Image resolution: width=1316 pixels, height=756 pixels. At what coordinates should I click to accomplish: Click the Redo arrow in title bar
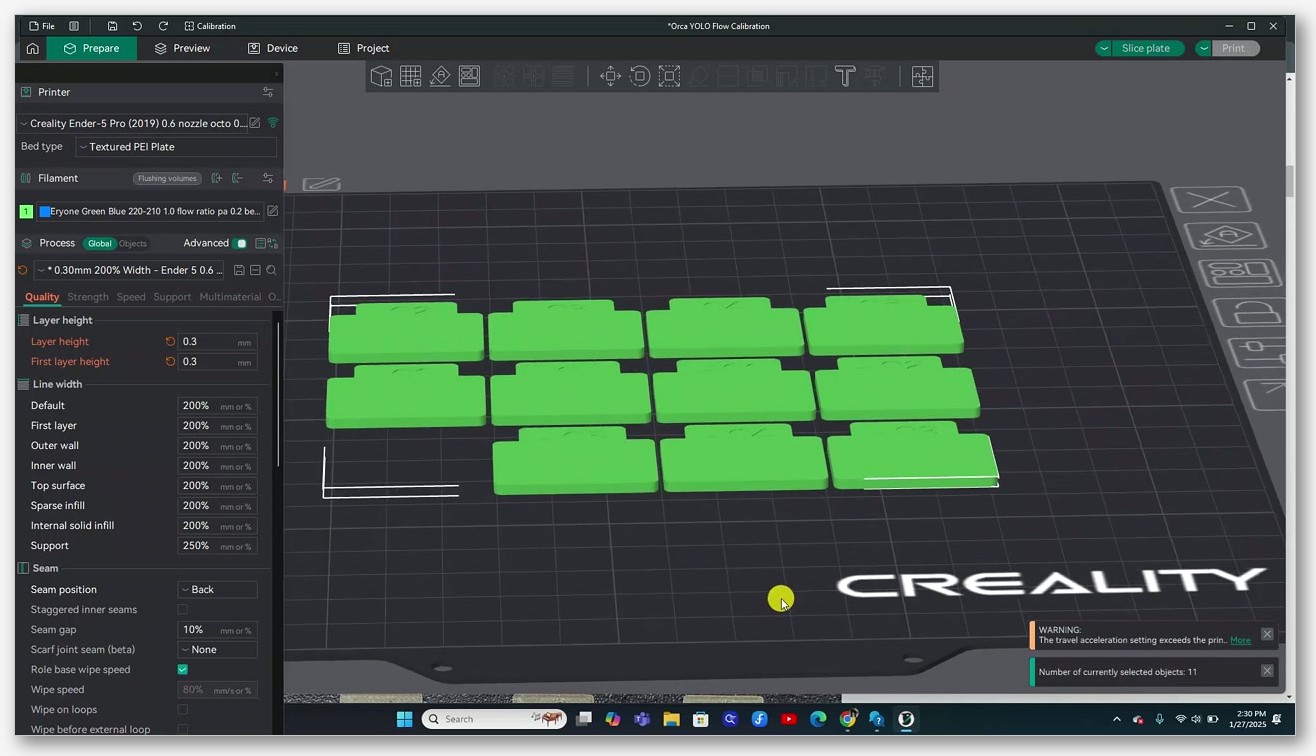click(x=163, y=26)
